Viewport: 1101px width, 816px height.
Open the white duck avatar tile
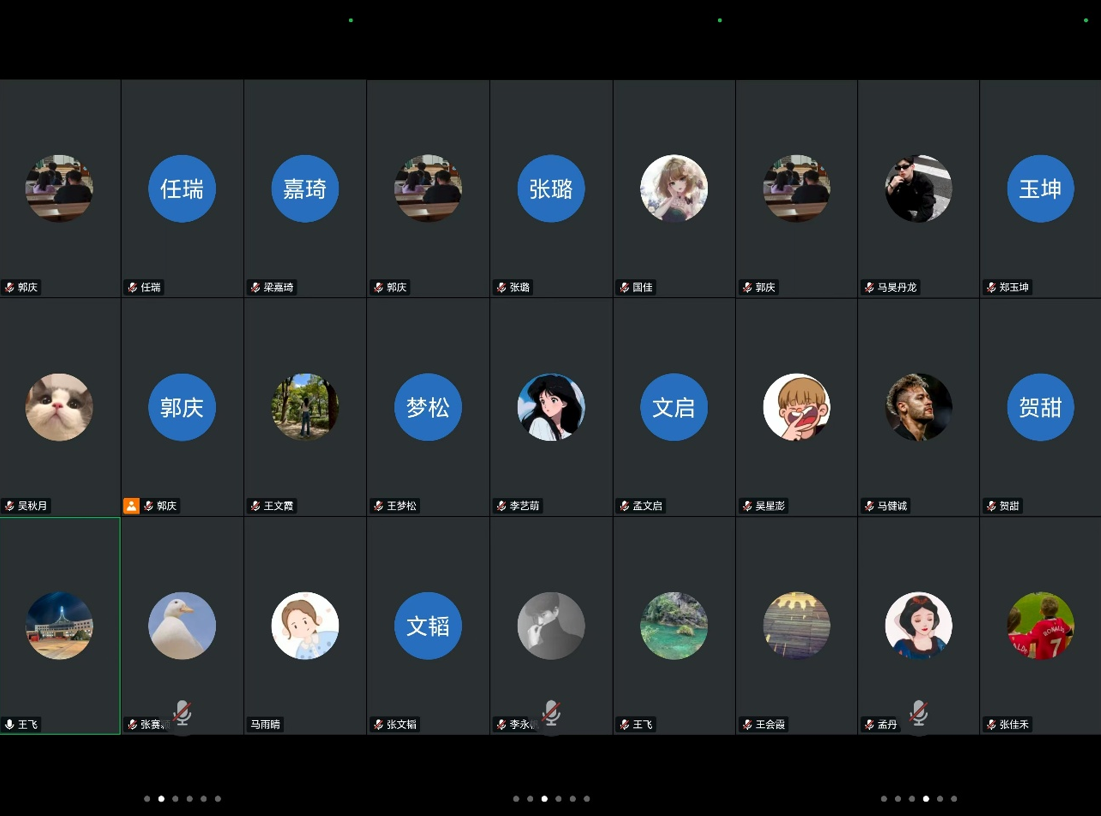182,626
